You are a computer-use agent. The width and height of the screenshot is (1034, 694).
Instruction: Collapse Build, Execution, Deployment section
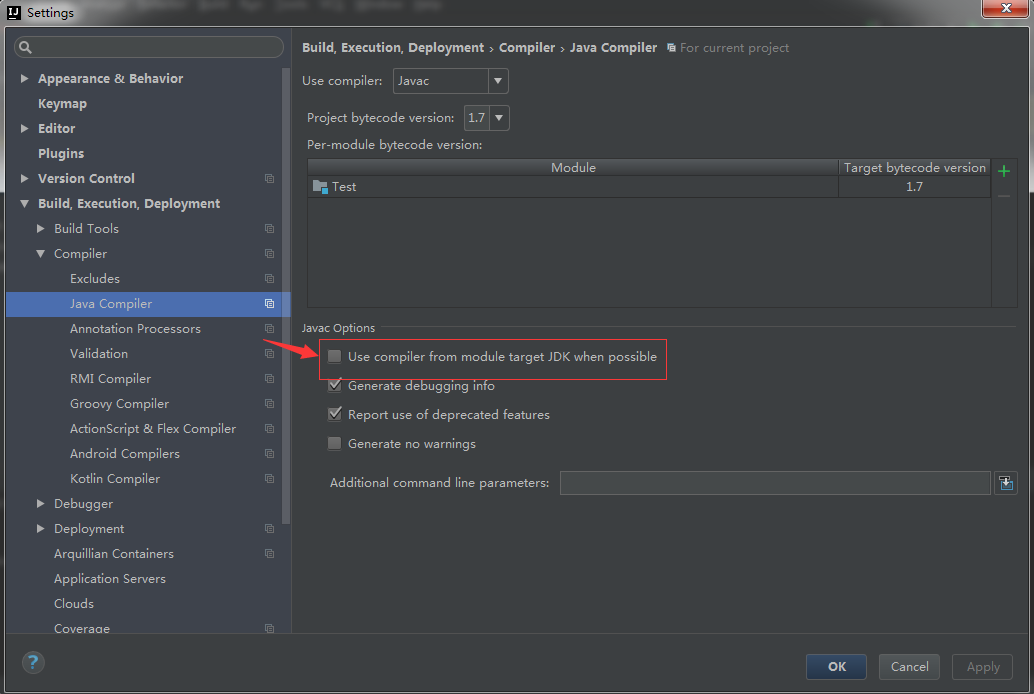(x=24, y=204)
